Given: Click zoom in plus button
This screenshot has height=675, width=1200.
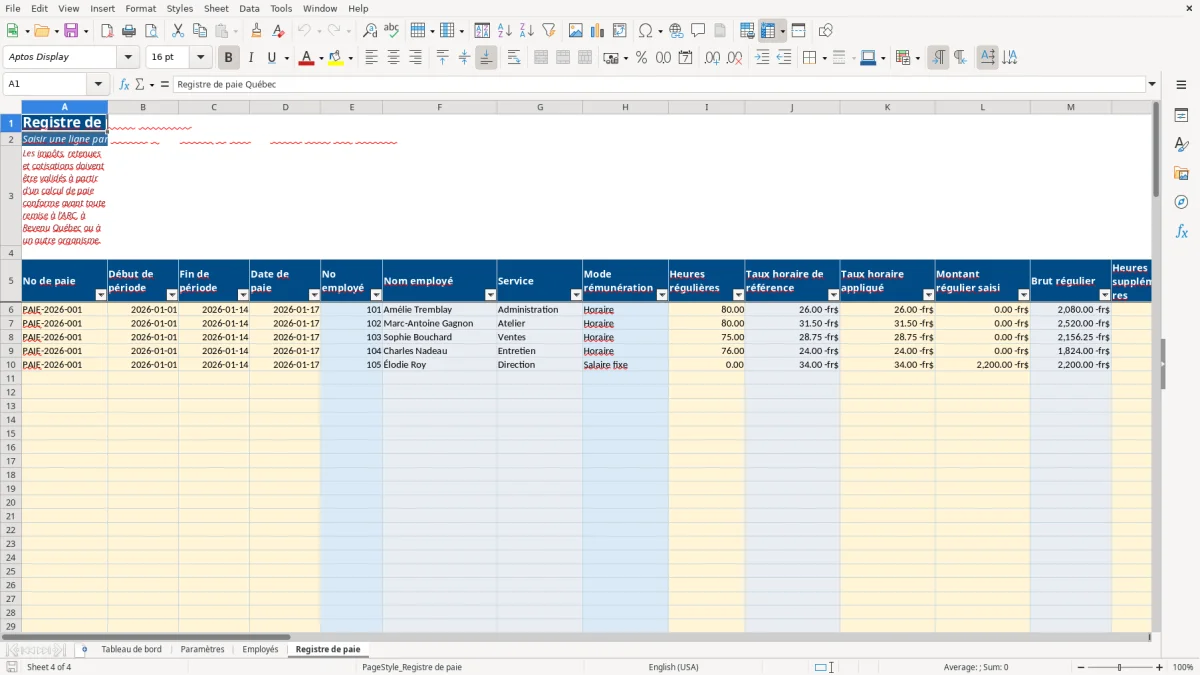Looking at the screenshot, I should pyautogui.click(x=1160, y=667).
